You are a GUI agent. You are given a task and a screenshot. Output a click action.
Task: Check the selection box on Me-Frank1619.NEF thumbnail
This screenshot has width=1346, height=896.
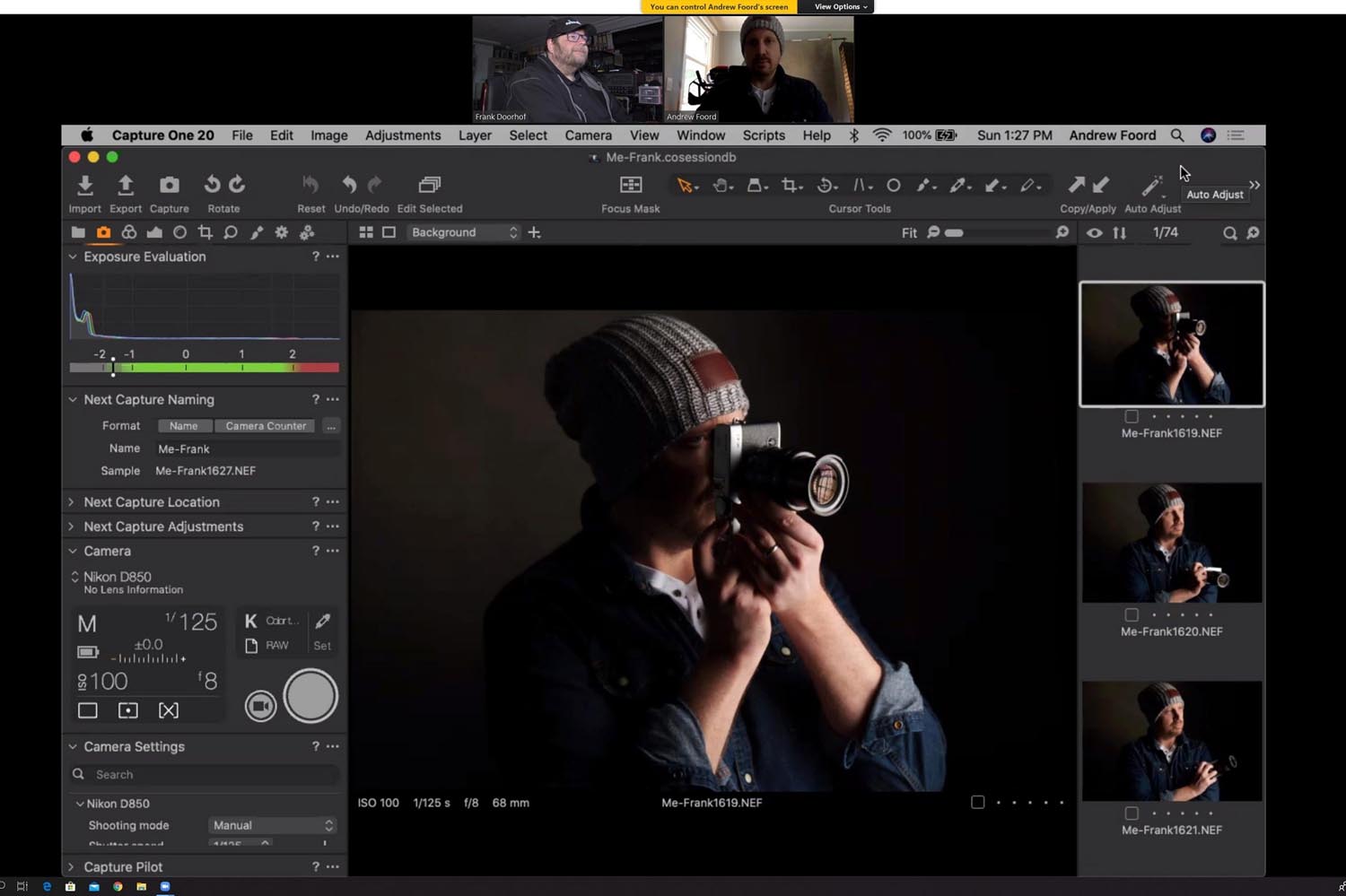click(1132, 416)
